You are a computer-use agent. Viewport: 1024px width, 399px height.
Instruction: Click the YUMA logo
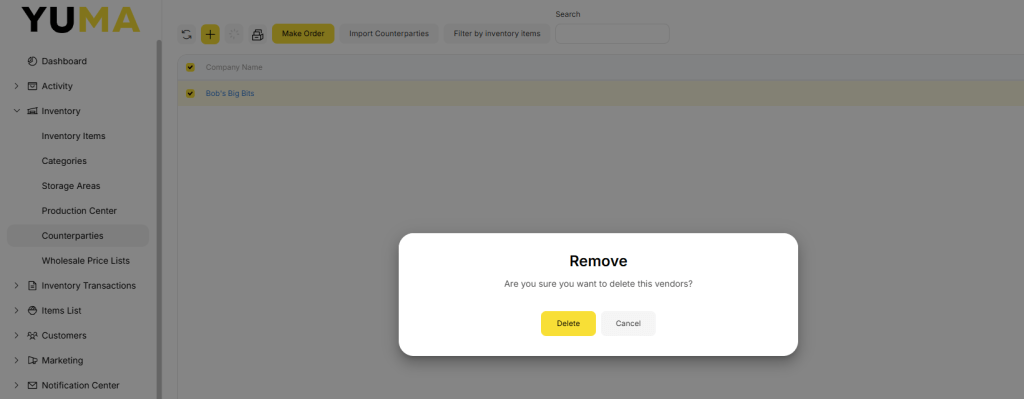pos(80,20)
